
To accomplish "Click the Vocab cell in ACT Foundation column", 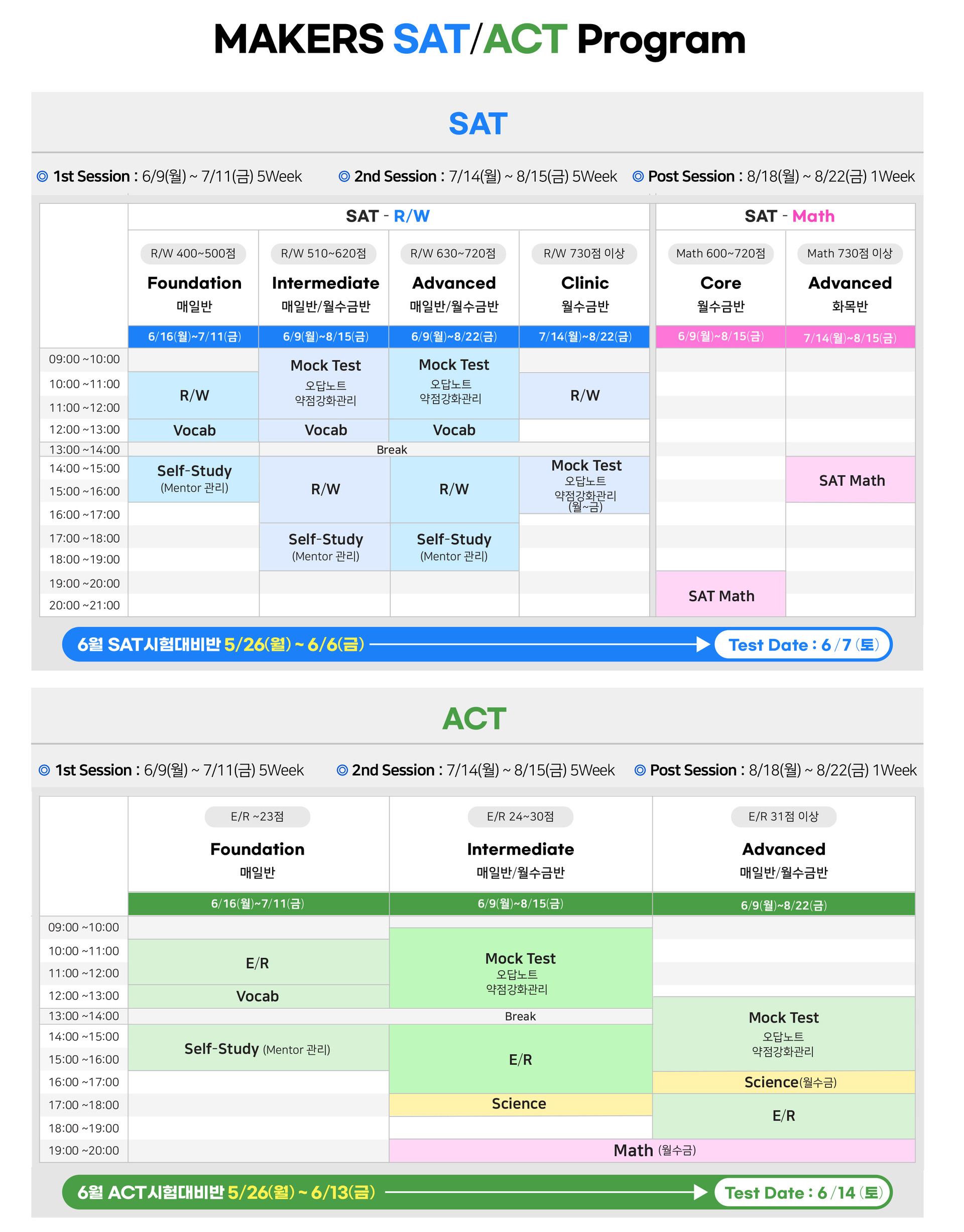I will point(259,996).
